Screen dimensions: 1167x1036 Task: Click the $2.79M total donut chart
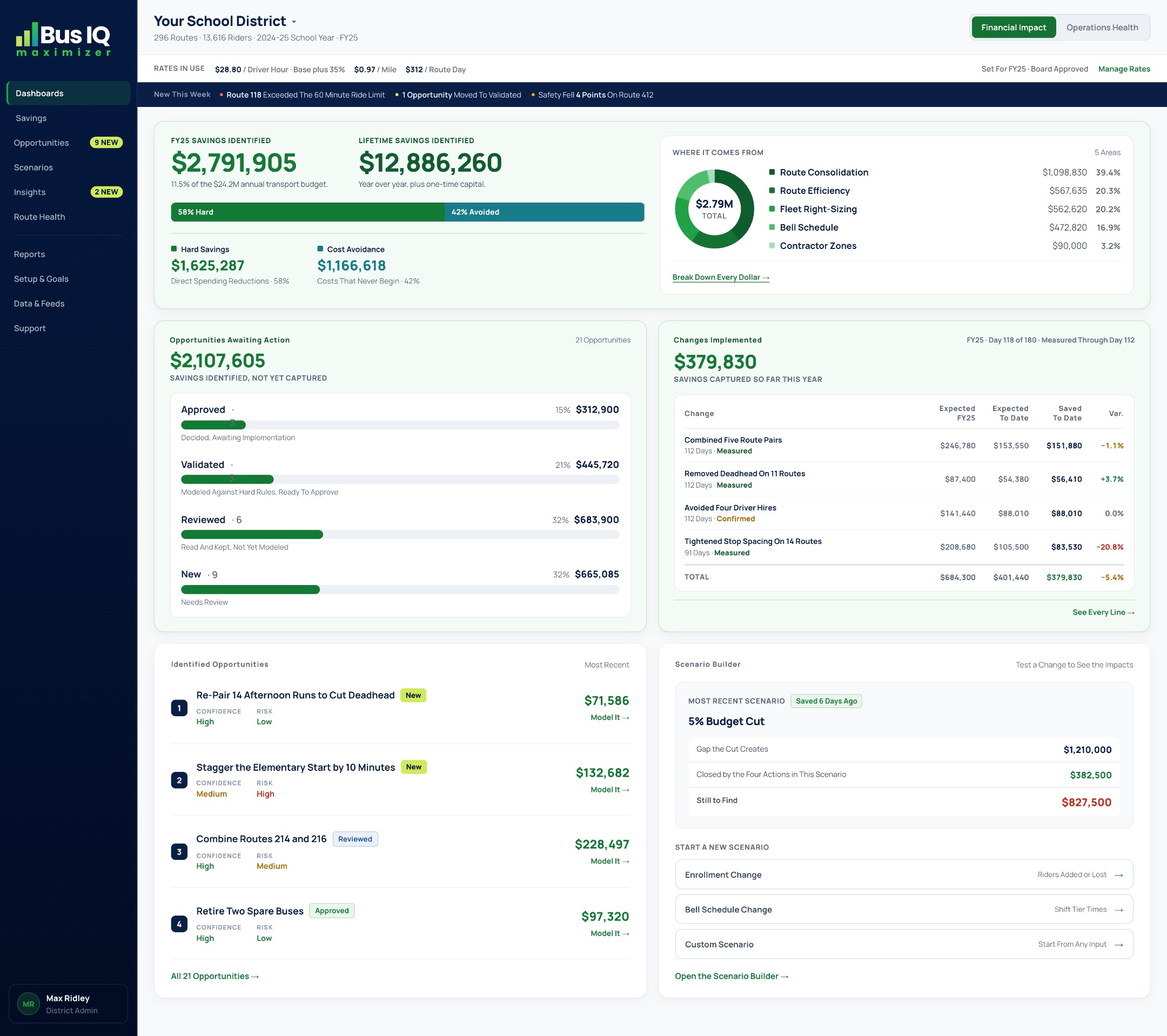(x=714, y=209)
